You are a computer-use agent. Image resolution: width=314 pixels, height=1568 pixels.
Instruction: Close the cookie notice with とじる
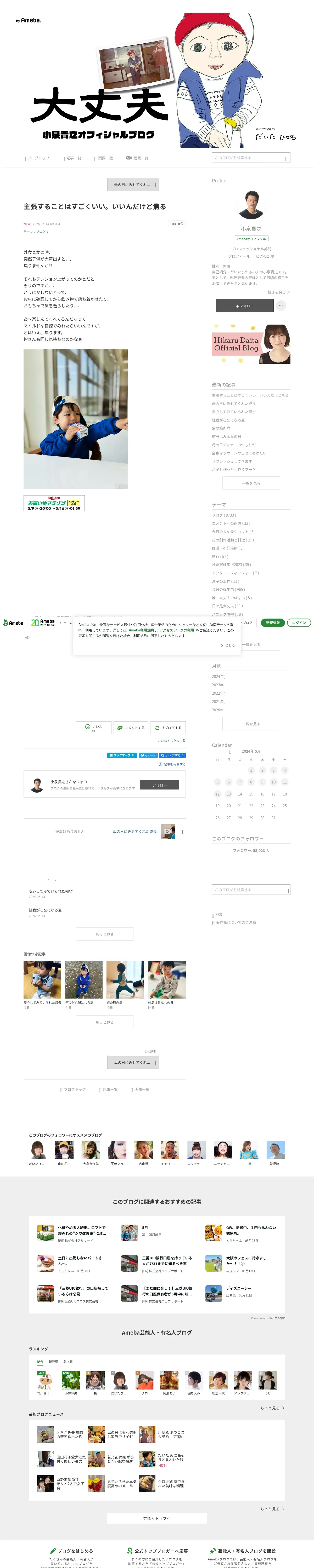pyautogui.click(x=227, y=645)
